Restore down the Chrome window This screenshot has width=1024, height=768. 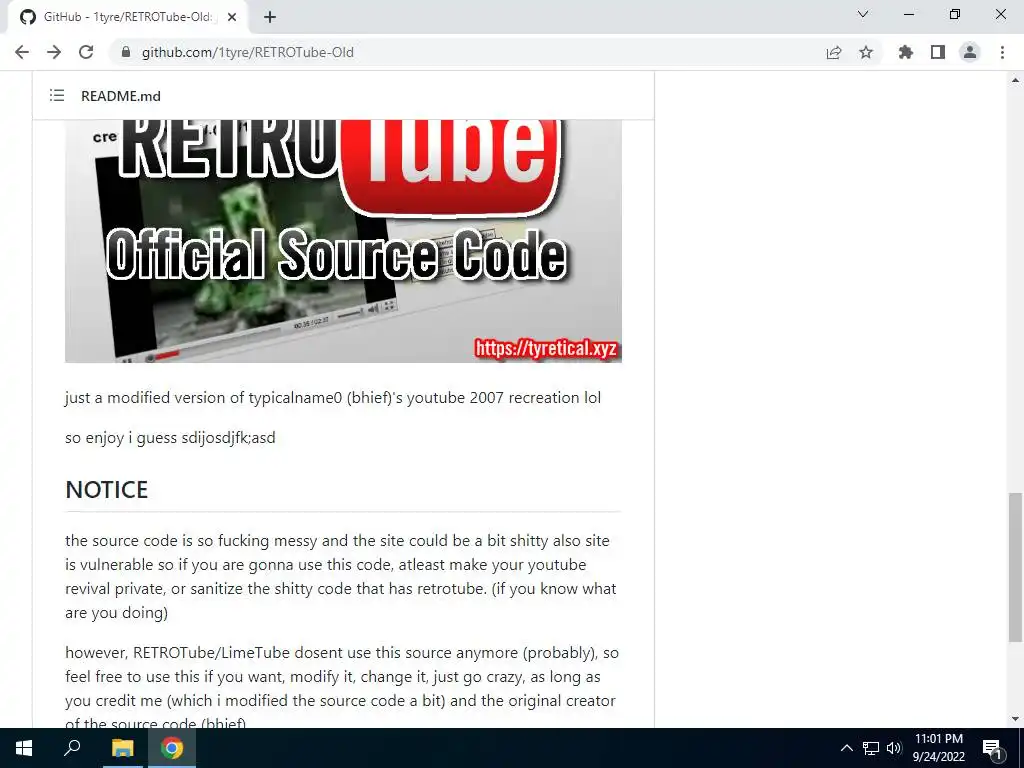[x=955, y=14]
